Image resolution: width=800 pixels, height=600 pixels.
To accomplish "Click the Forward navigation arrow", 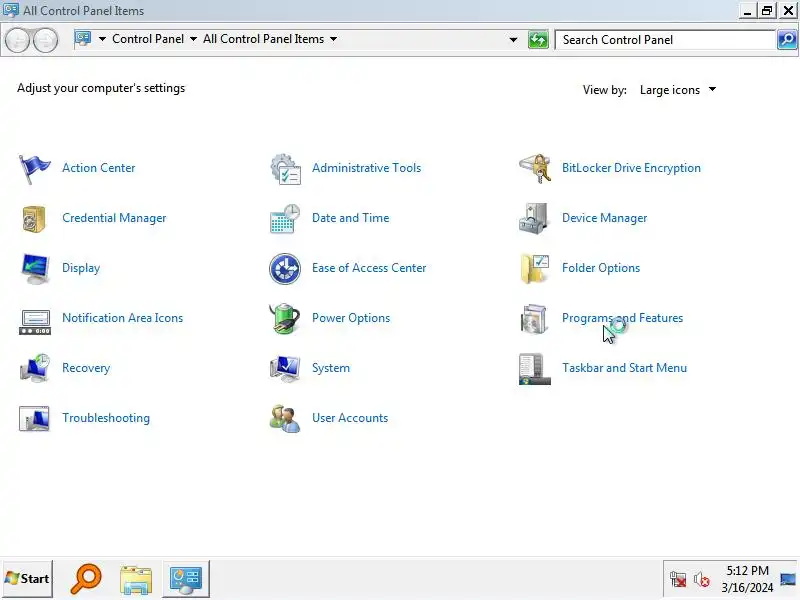I will 46,40.
